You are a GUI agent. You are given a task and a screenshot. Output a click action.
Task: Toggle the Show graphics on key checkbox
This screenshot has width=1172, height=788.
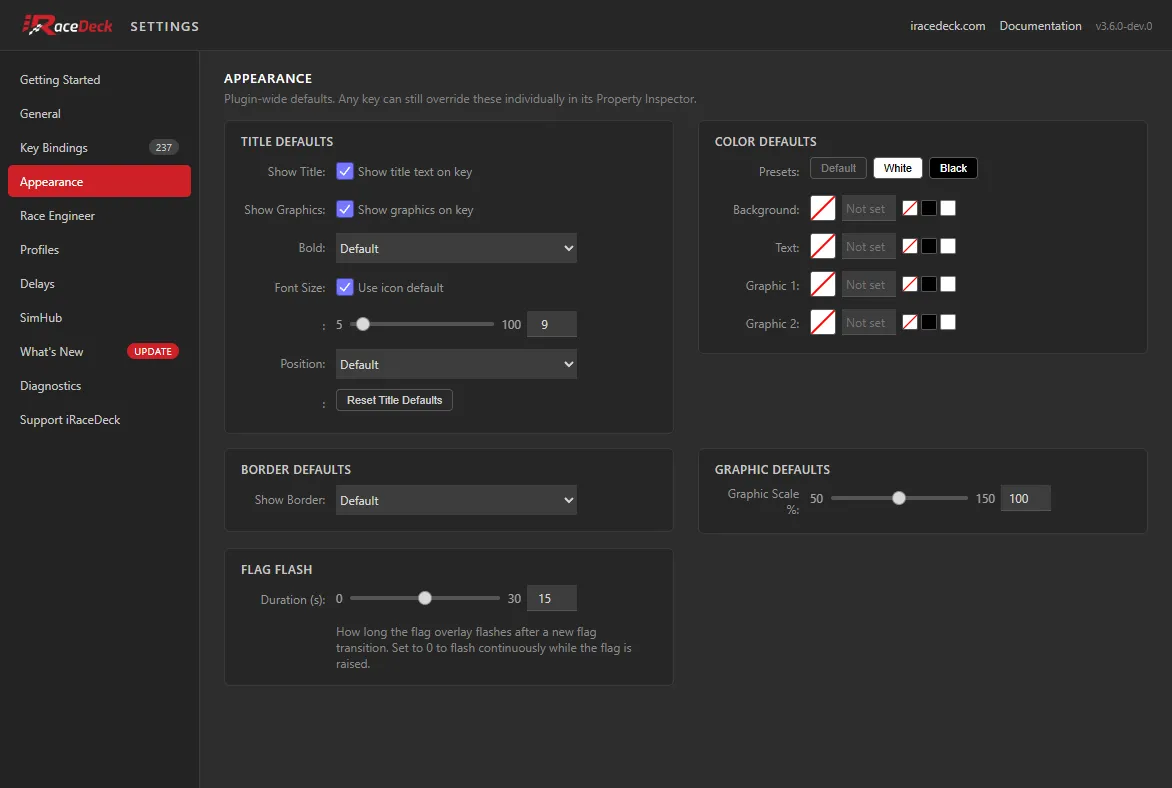345,209
